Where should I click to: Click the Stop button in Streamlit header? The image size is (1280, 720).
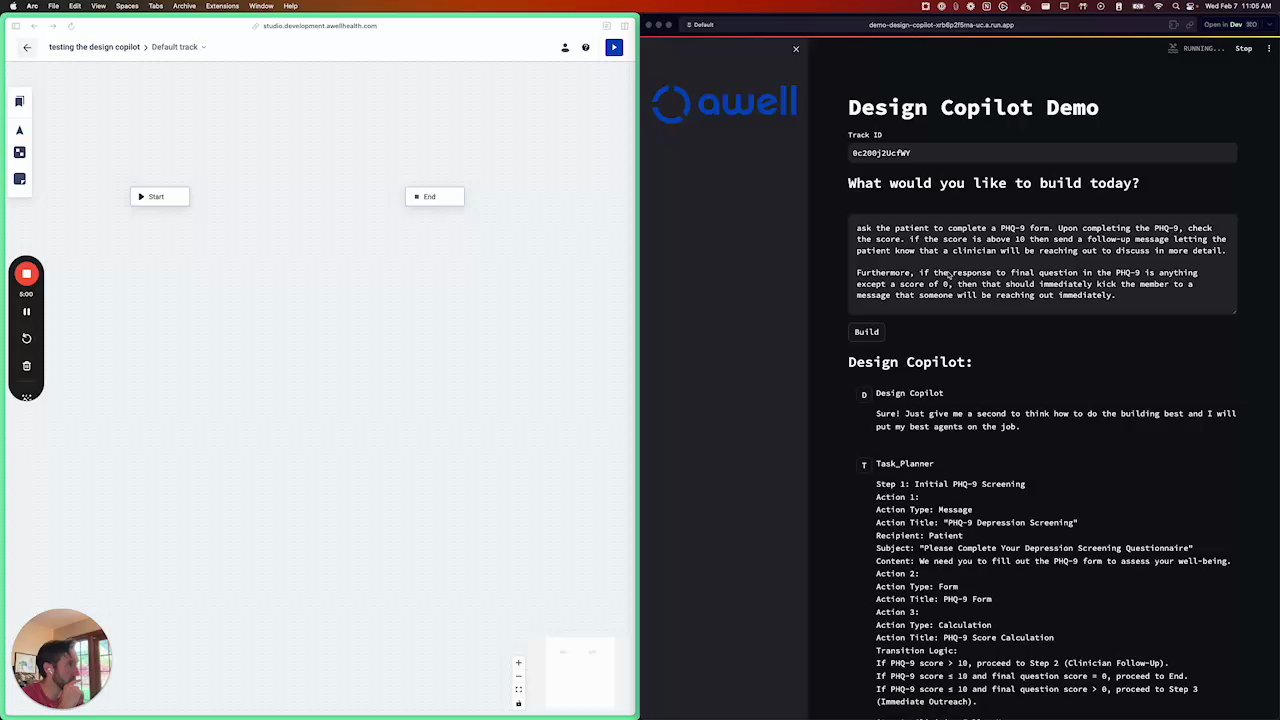(x=1243, y=48)
